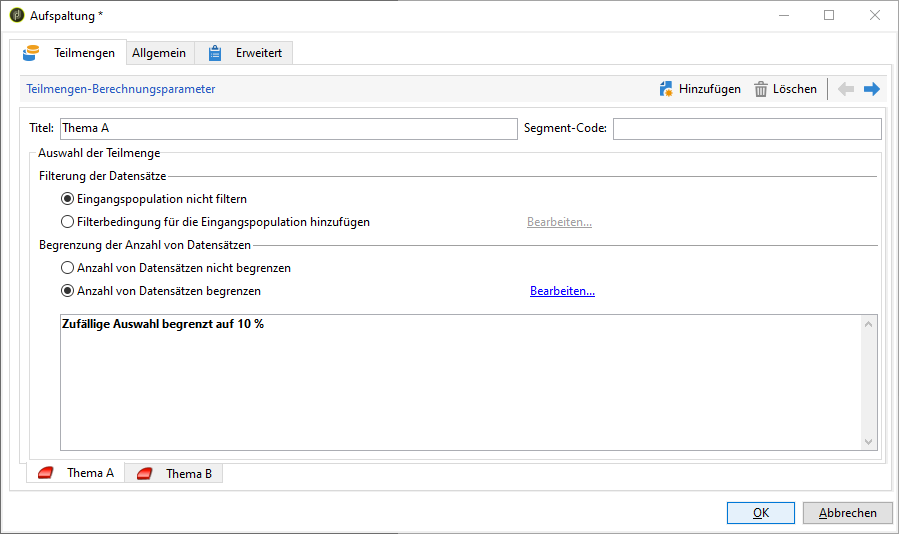Viewport: 899px width, 534px height.
Task: Select 'Eingangspopulation nicht filtern' option
Action: coord(68,199)
